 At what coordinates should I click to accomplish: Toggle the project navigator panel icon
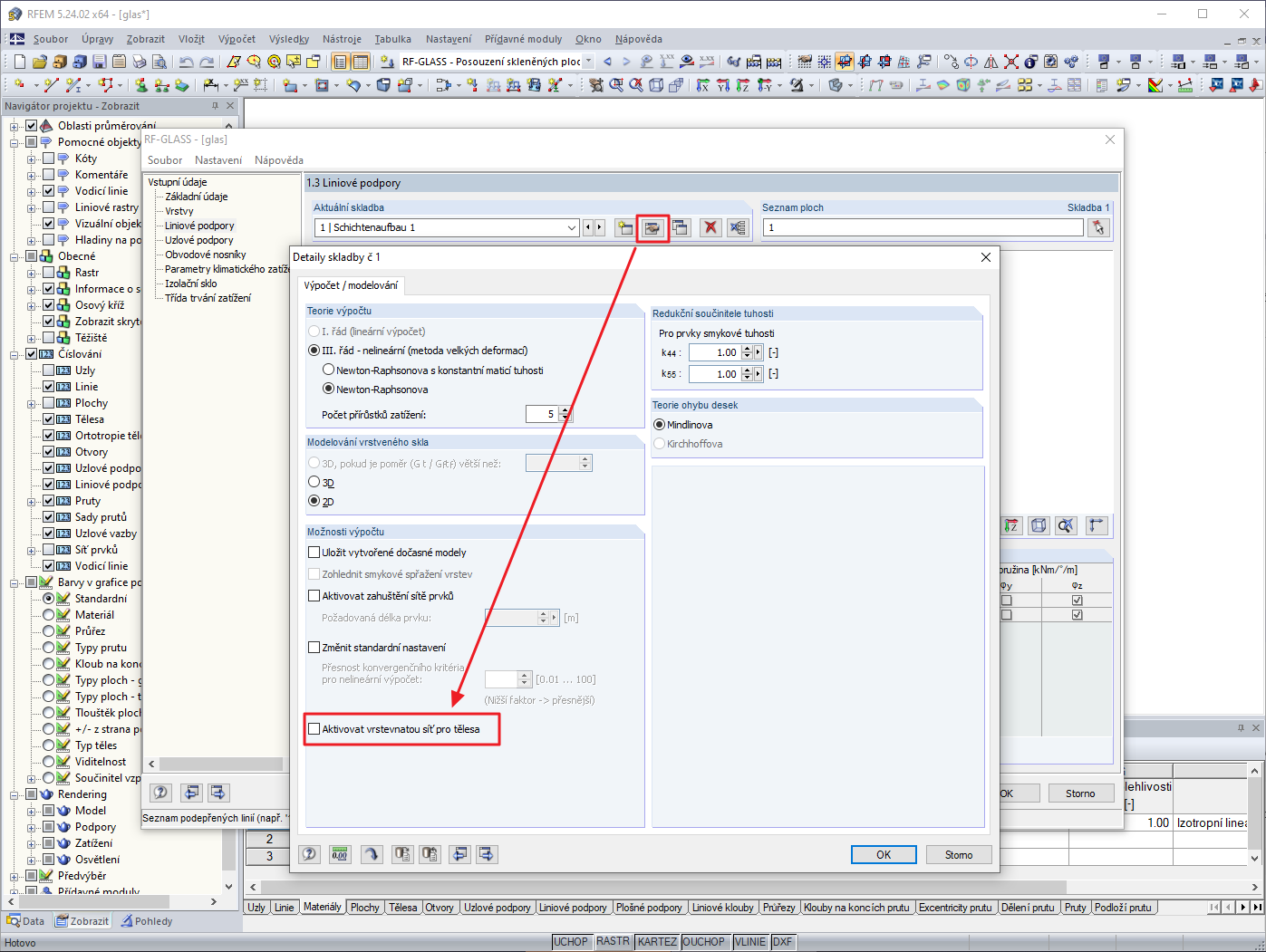coord(341,62)
